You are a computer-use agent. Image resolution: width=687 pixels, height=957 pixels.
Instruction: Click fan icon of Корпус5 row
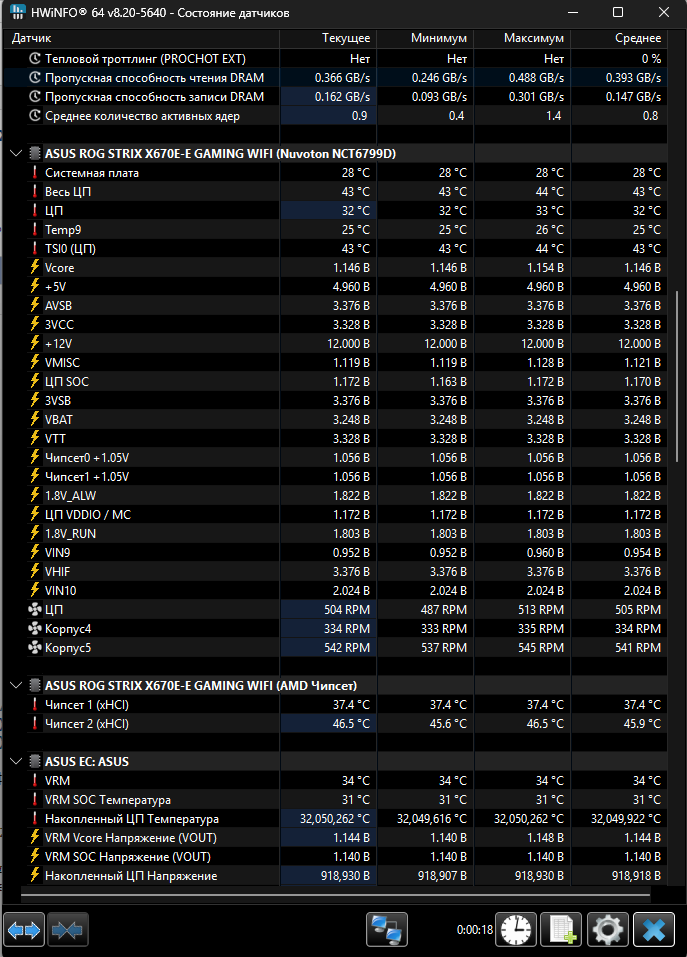35,647
